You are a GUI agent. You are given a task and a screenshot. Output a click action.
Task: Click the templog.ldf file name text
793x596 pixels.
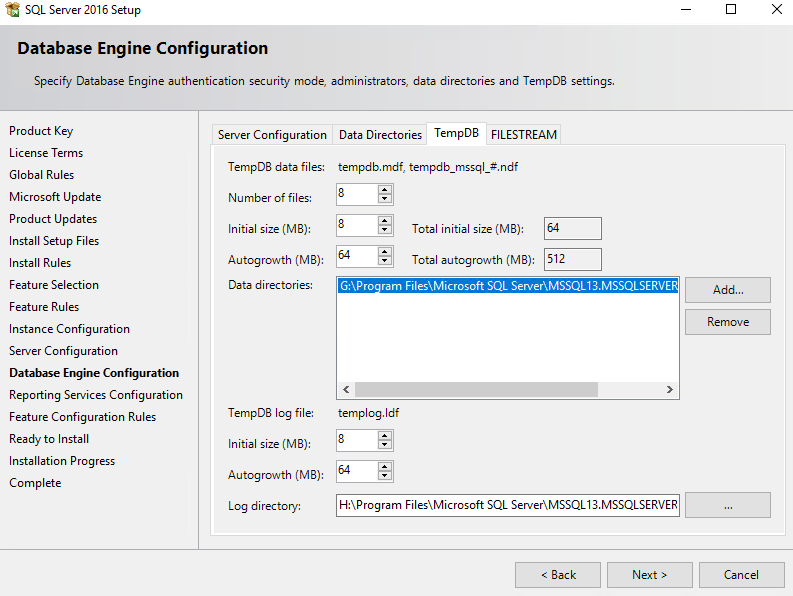[x=368, y=413]
